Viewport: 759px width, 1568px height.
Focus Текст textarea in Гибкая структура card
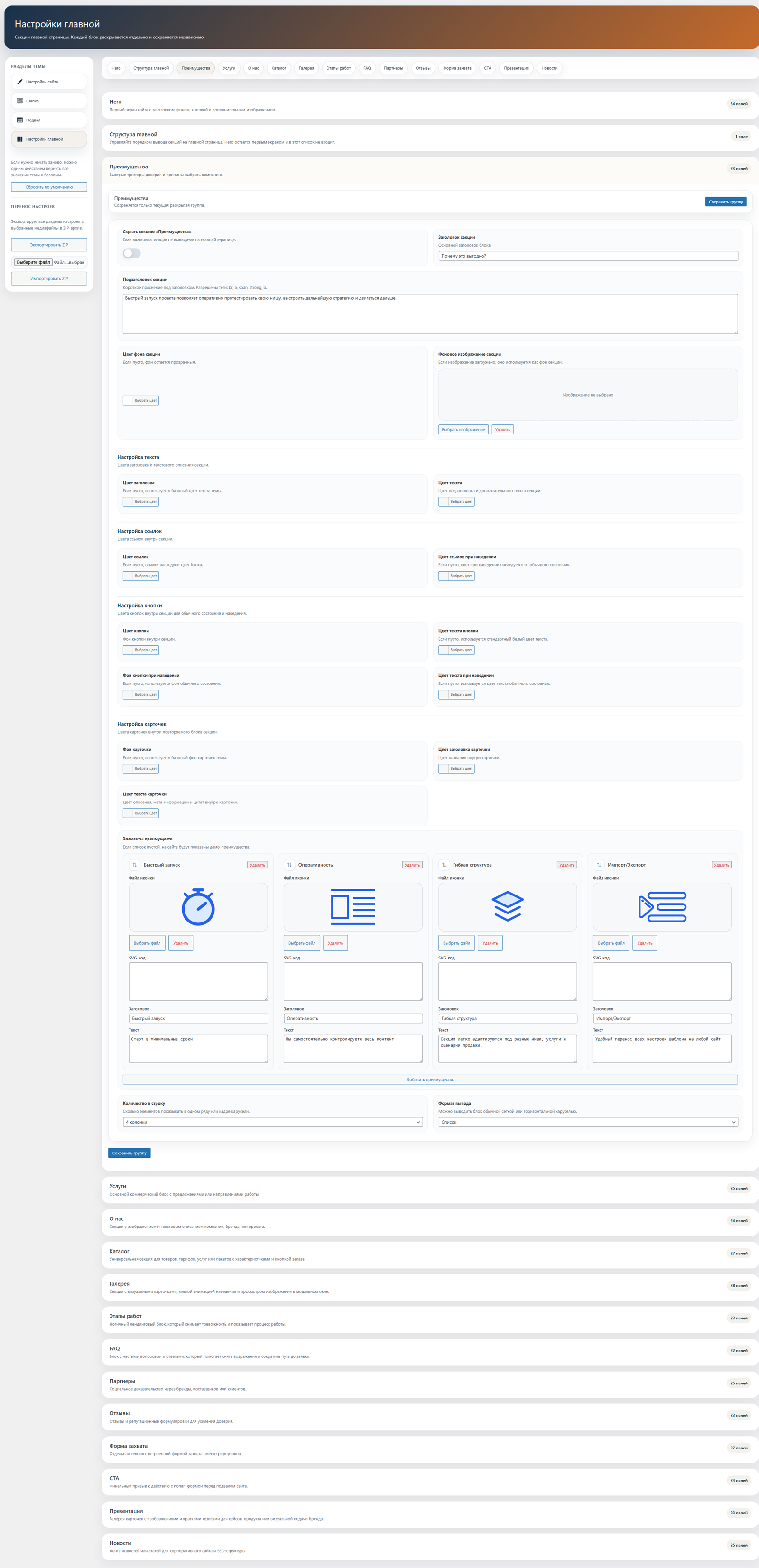(x=508, y=1049)
